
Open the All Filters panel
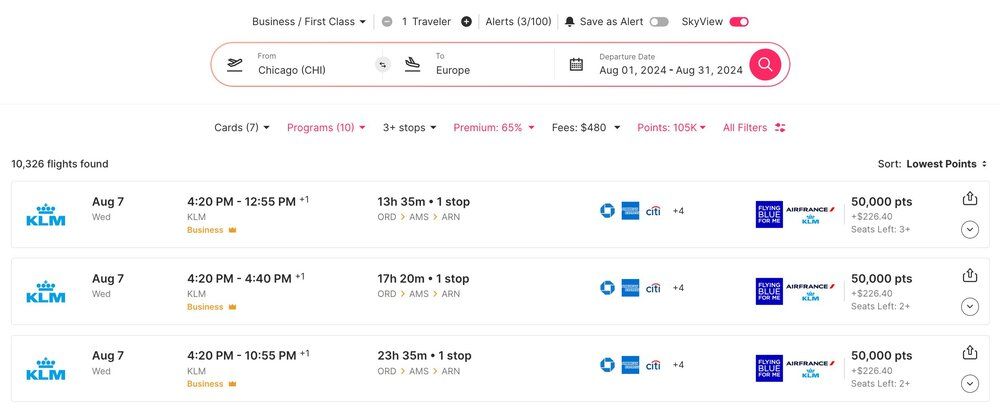754,128
